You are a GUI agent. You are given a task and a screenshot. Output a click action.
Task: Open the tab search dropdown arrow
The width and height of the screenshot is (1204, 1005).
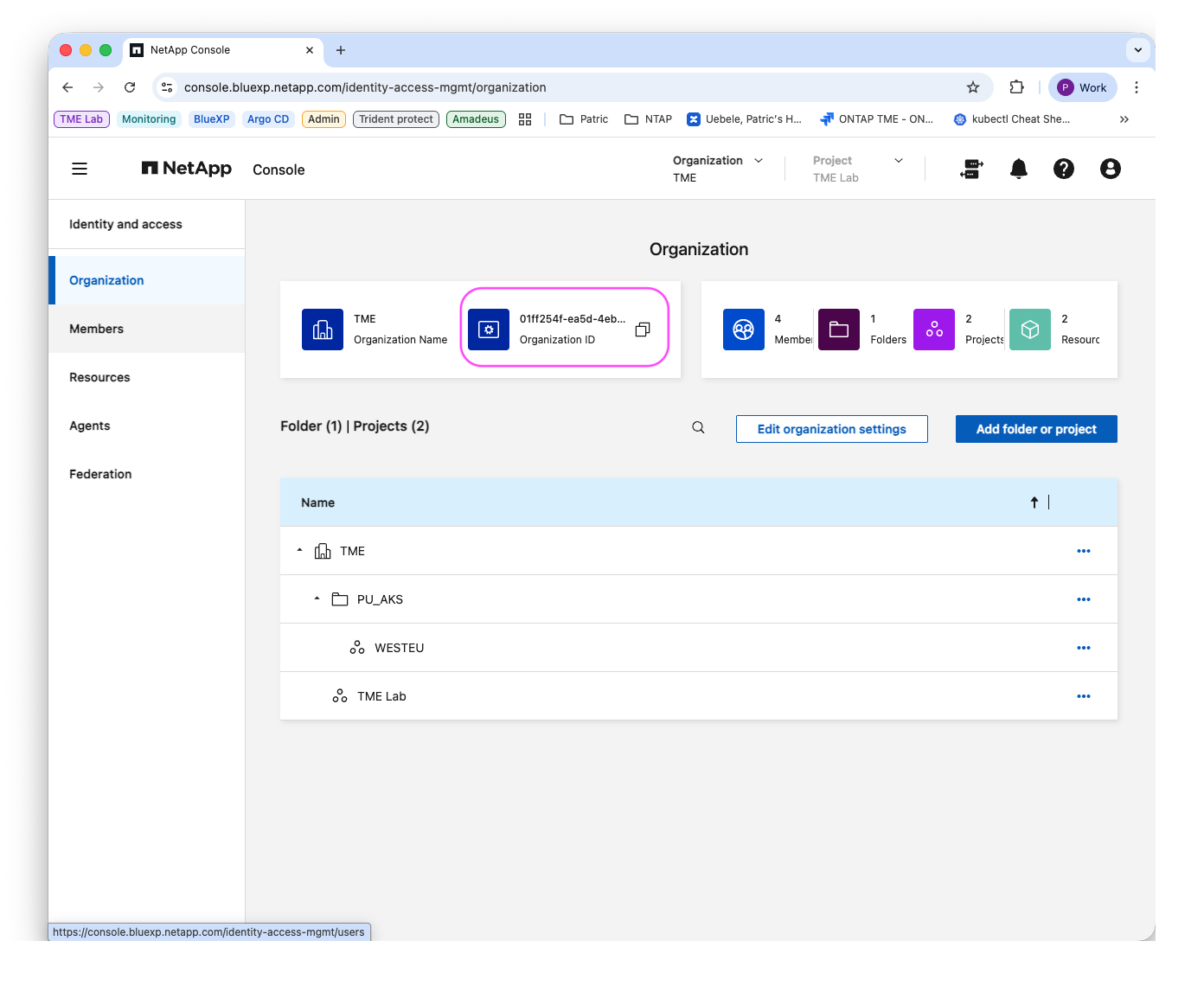[1138, 50]
